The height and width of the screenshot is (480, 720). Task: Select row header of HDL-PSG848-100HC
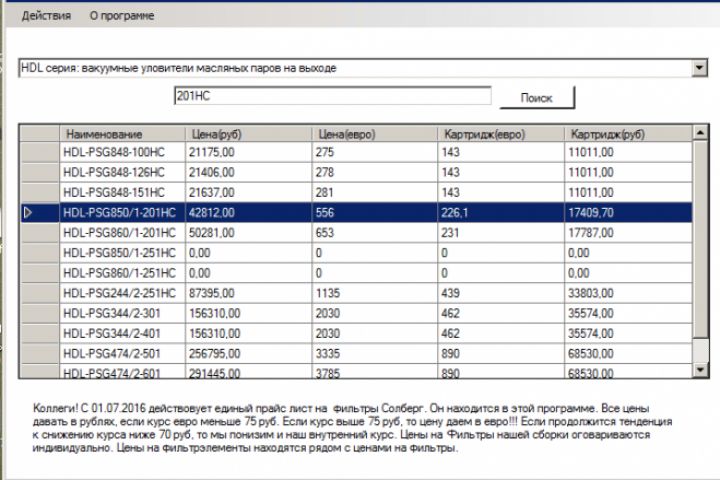pyautogui.click(x=39, y=152)
